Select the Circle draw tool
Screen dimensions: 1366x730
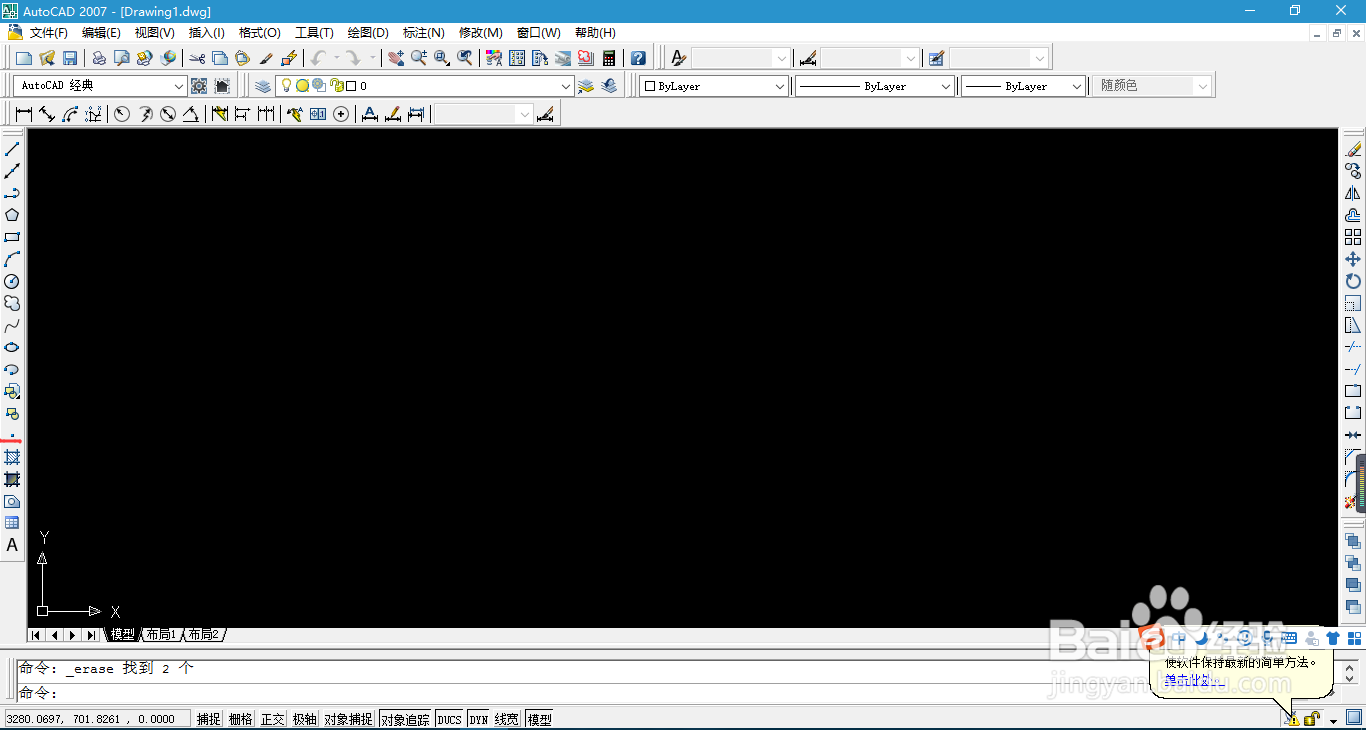click(12, 281)
